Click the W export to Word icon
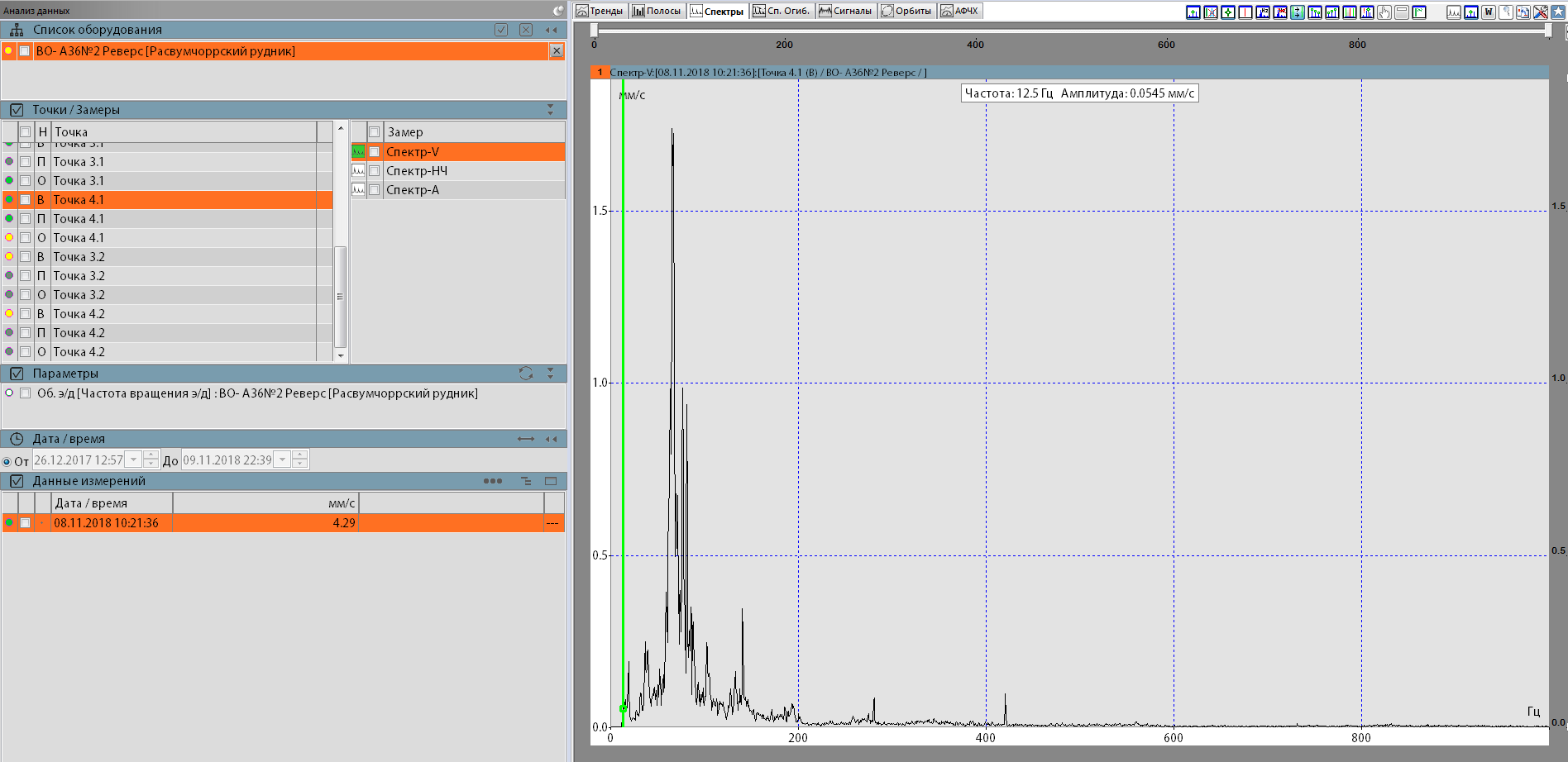Screen dimensions: 1568x762 pyautogui.click(x=1489, y=12)
